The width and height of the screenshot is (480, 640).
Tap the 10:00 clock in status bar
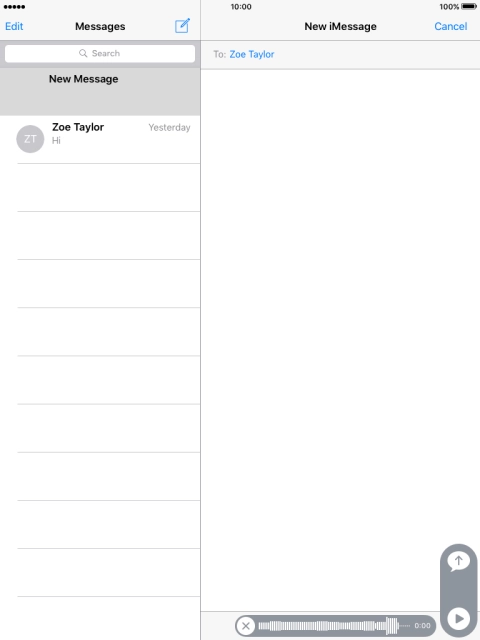[241, 7]
